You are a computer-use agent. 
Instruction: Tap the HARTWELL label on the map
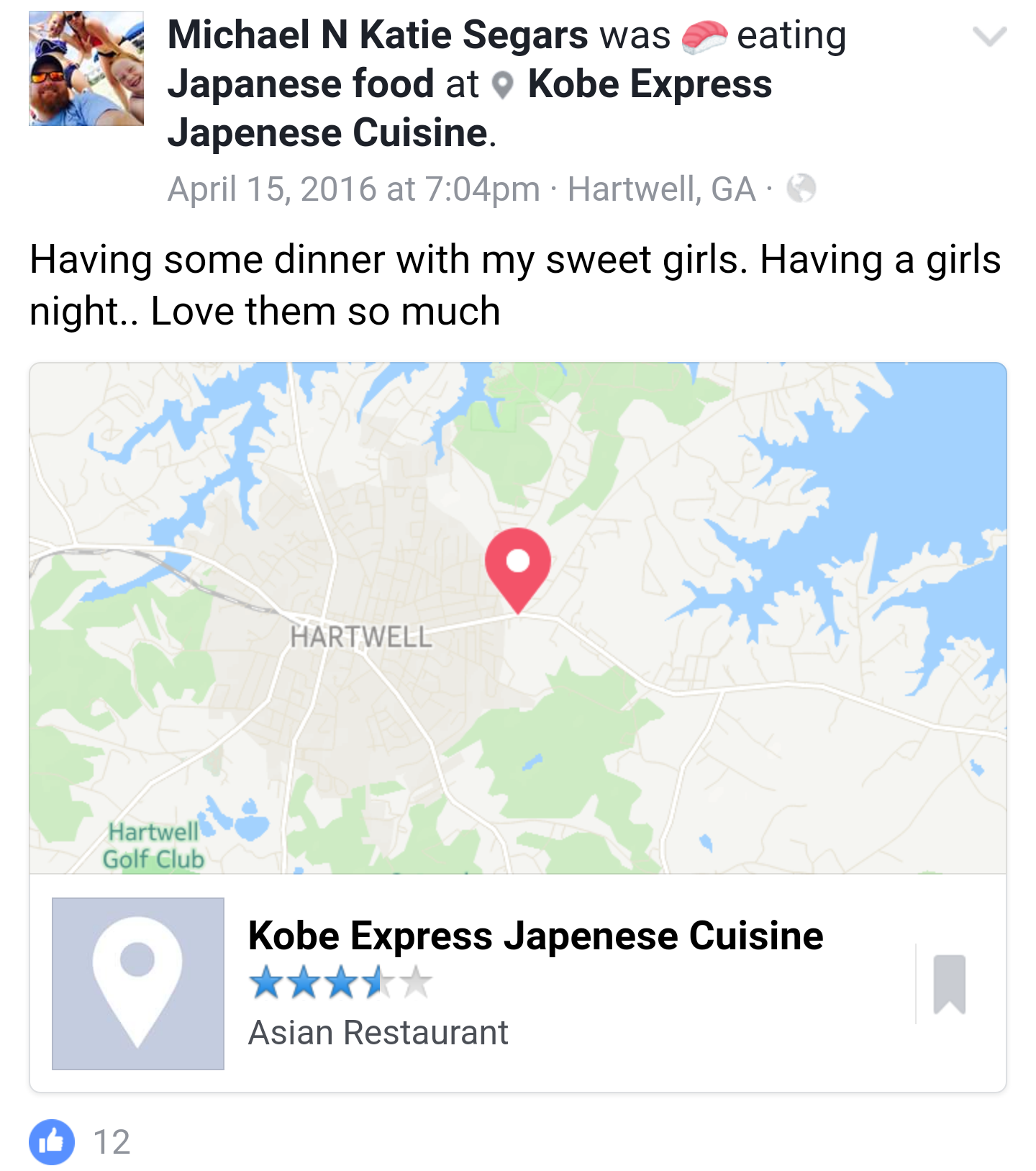click(361, 637)
